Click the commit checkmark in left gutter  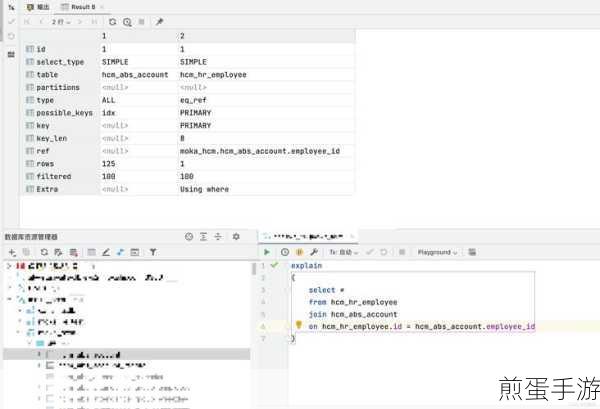pos(11,22)
